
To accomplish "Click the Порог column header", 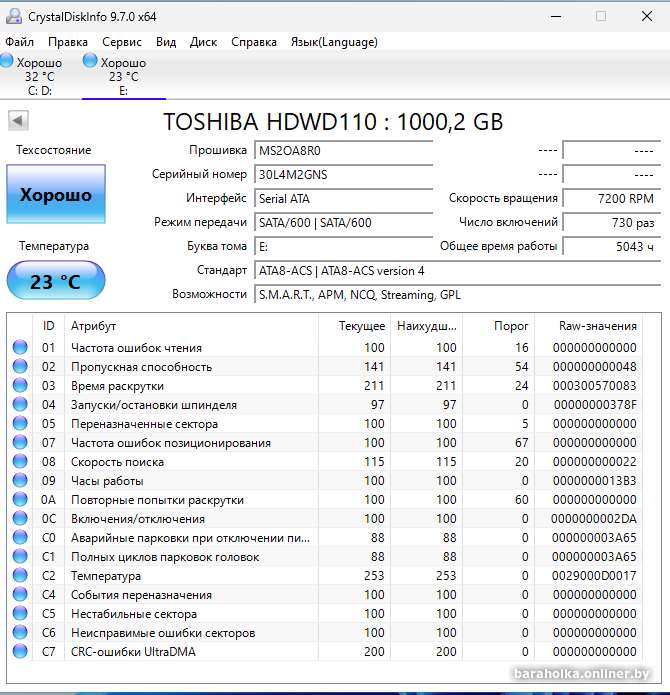I will point(499,326).
